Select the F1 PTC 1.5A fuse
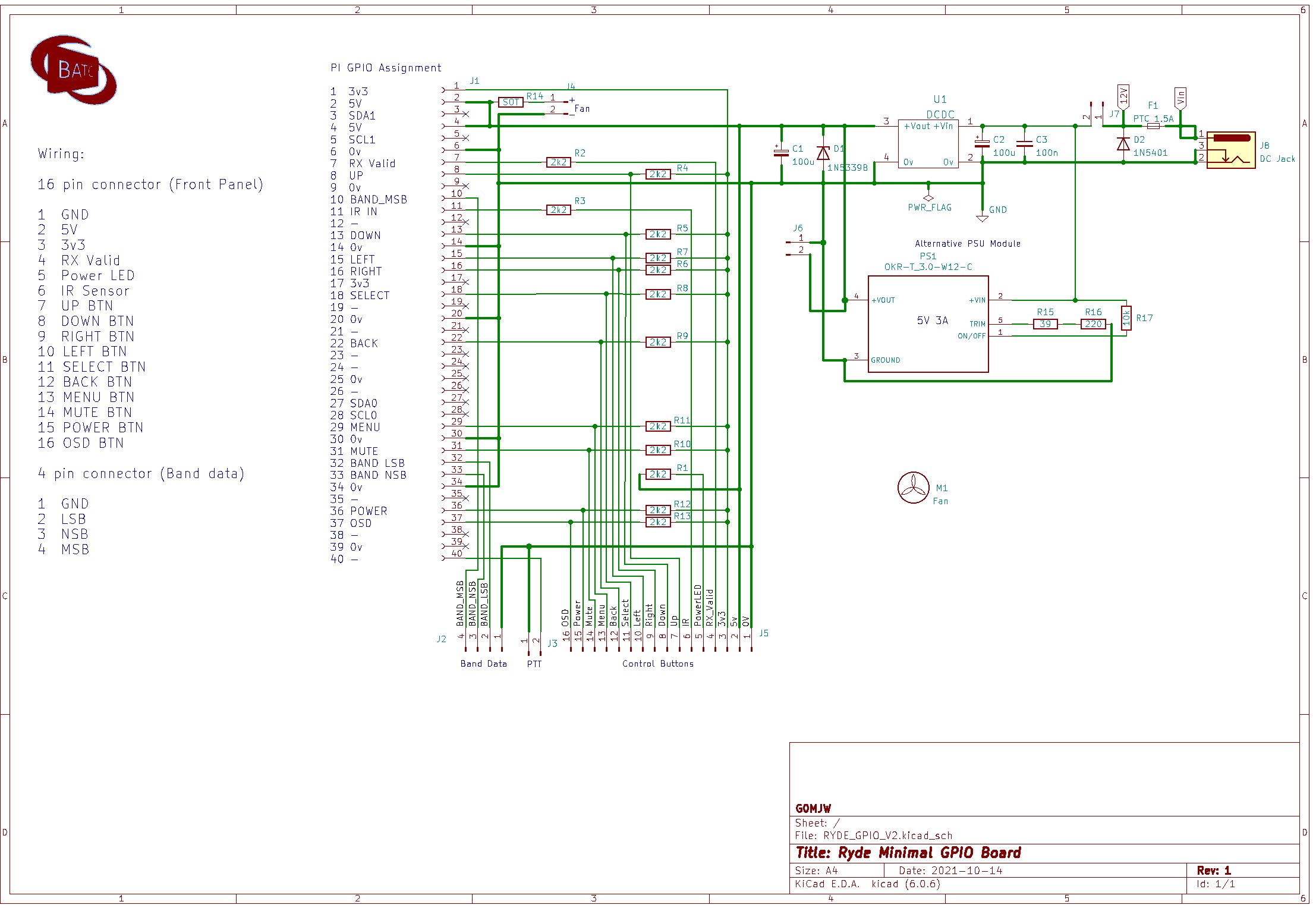Viewport: 1316px width, 911px height. (x=1153, y=126)
